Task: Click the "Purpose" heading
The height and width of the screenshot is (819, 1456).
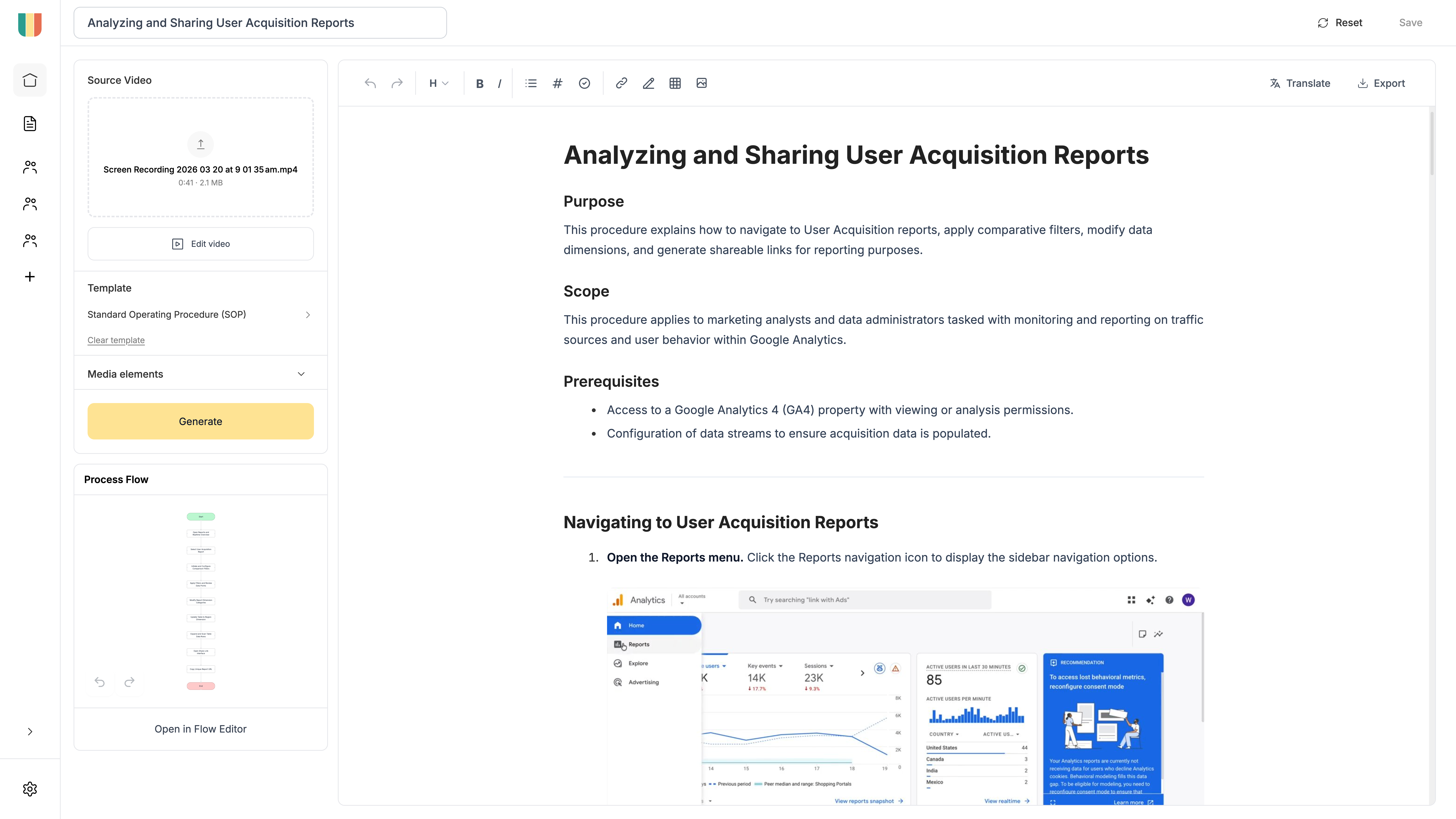Action: (x=593, y=202)
